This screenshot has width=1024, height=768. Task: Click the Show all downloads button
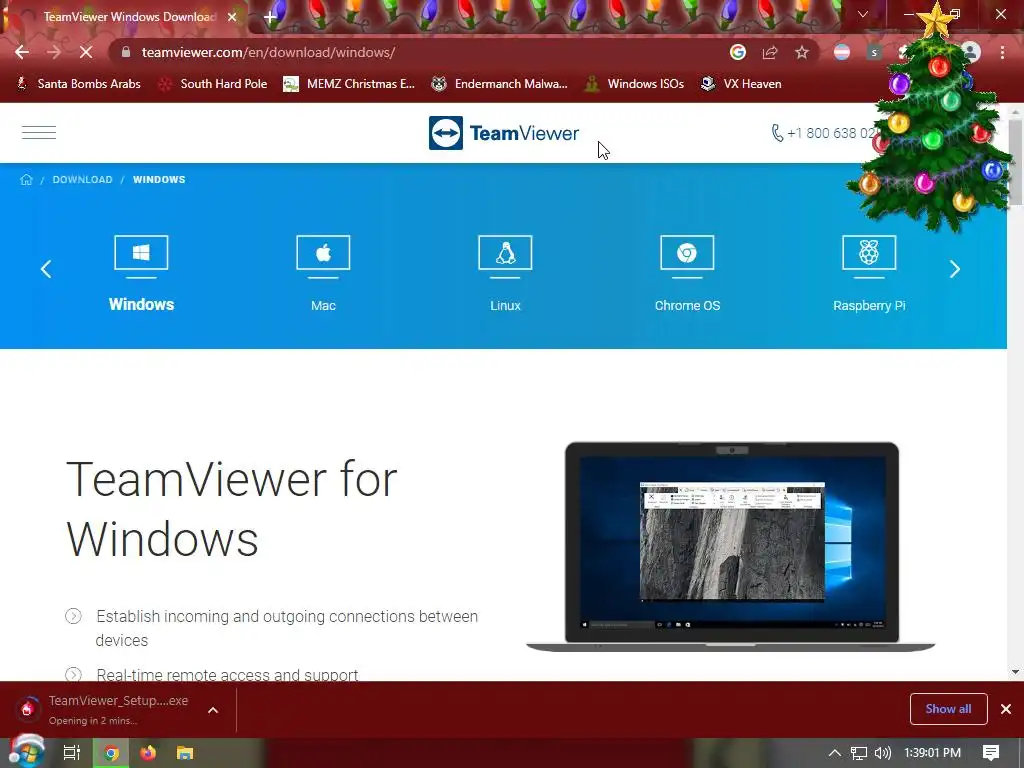[948, 709]
